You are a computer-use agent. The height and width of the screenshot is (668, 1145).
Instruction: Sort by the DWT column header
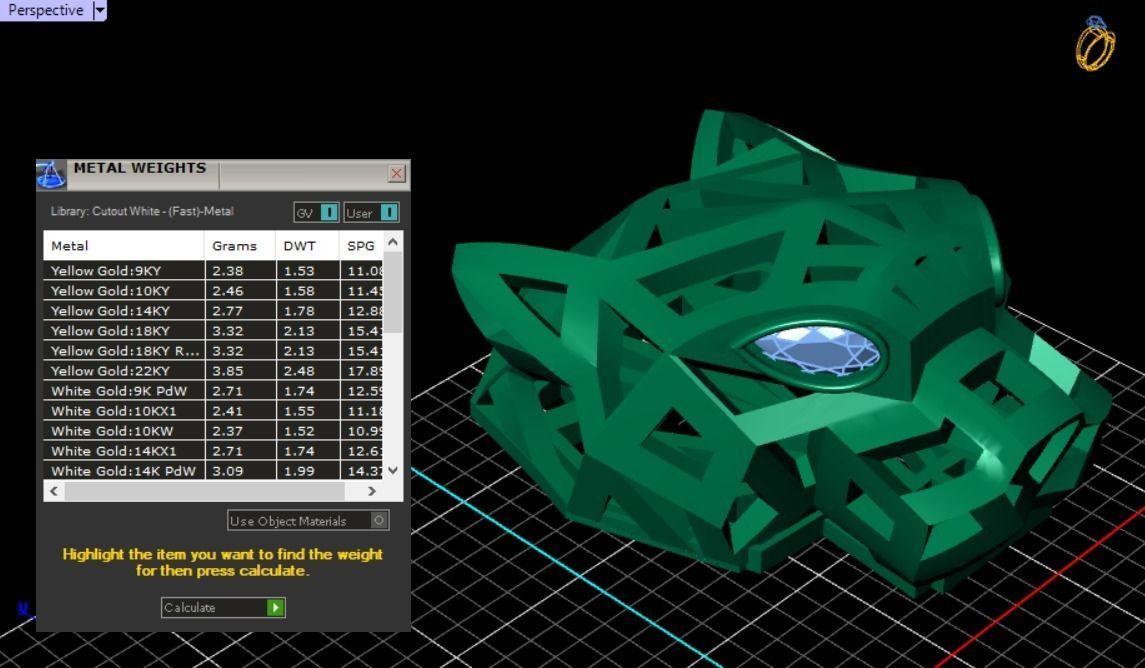click(307, 246)
